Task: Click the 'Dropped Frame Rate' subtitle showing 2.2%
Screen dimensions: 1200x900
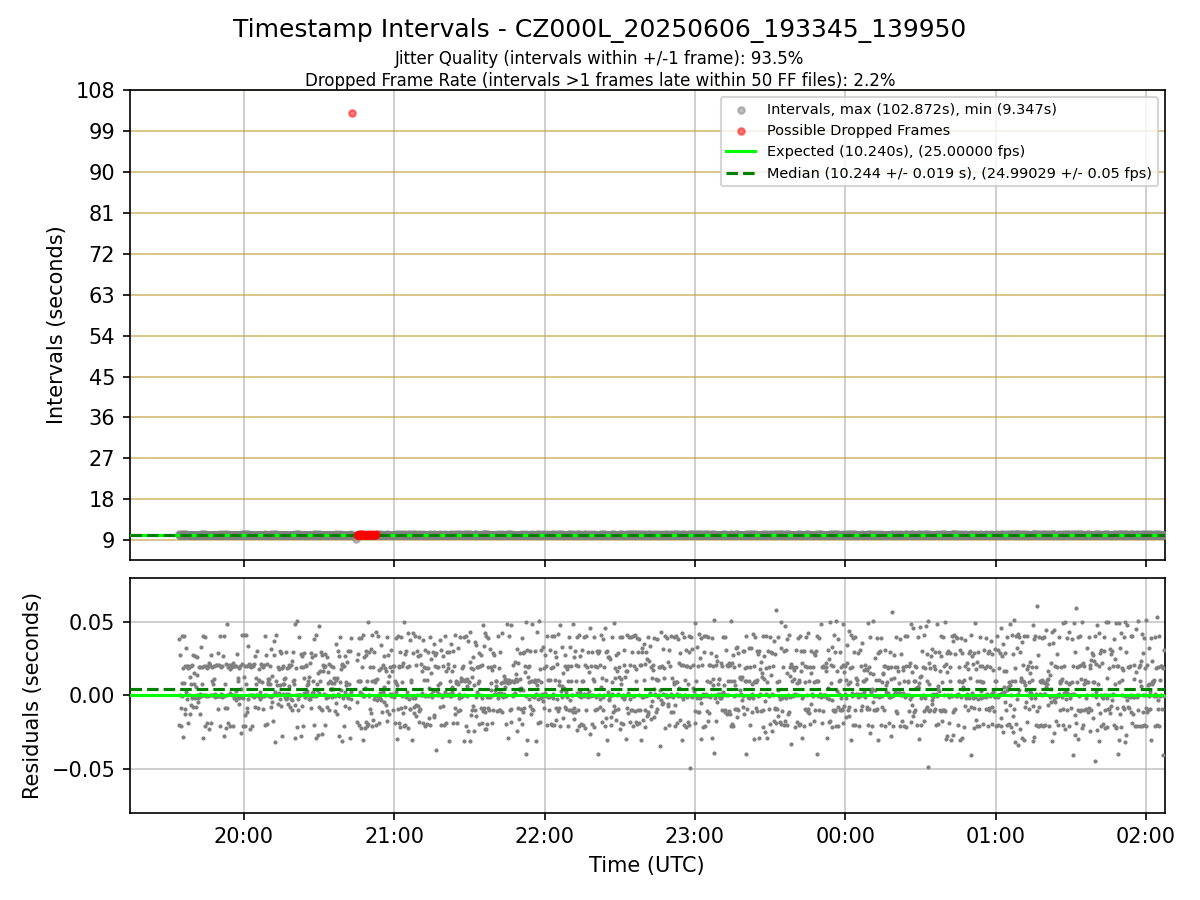Action: coord(600,79)
